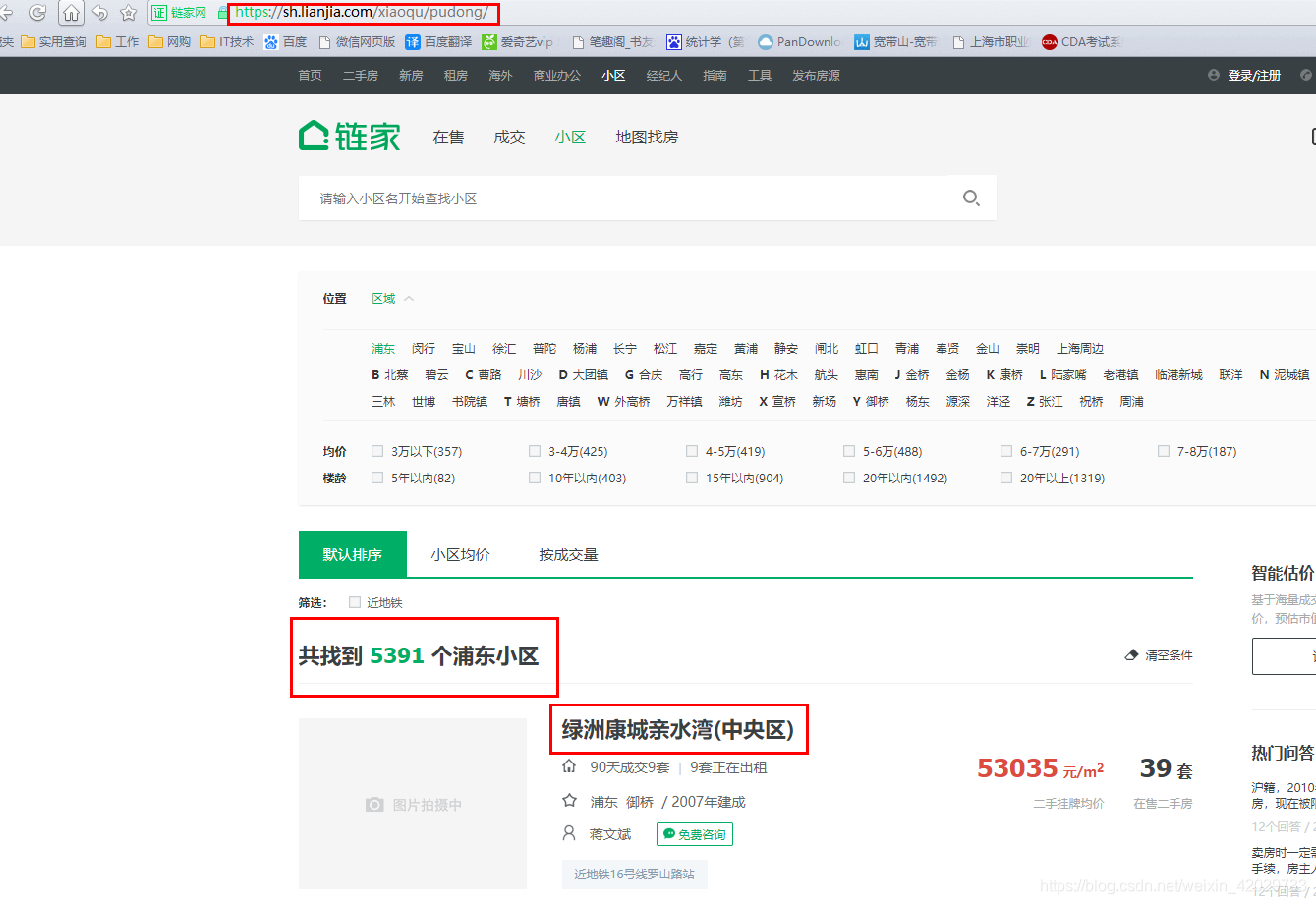Click the 清空条件 eraser icon
The height and width of the screenshot is (904, 1316).
(x=1131, y=655)
